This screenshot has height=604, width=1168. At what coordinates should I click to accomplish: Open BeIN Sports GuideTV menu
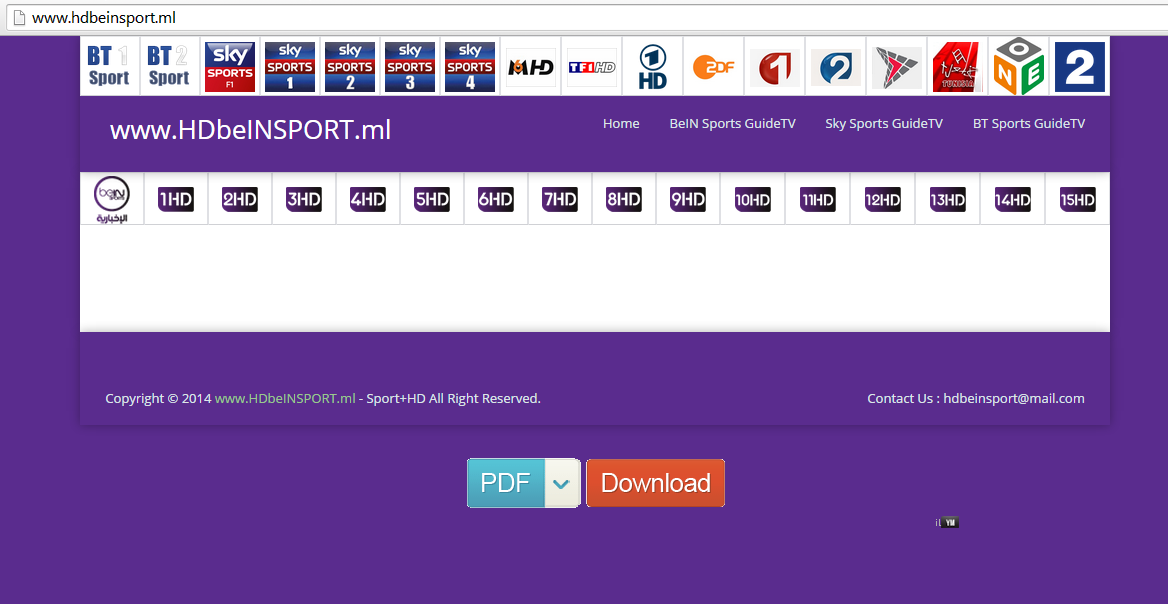pos(732,124)
